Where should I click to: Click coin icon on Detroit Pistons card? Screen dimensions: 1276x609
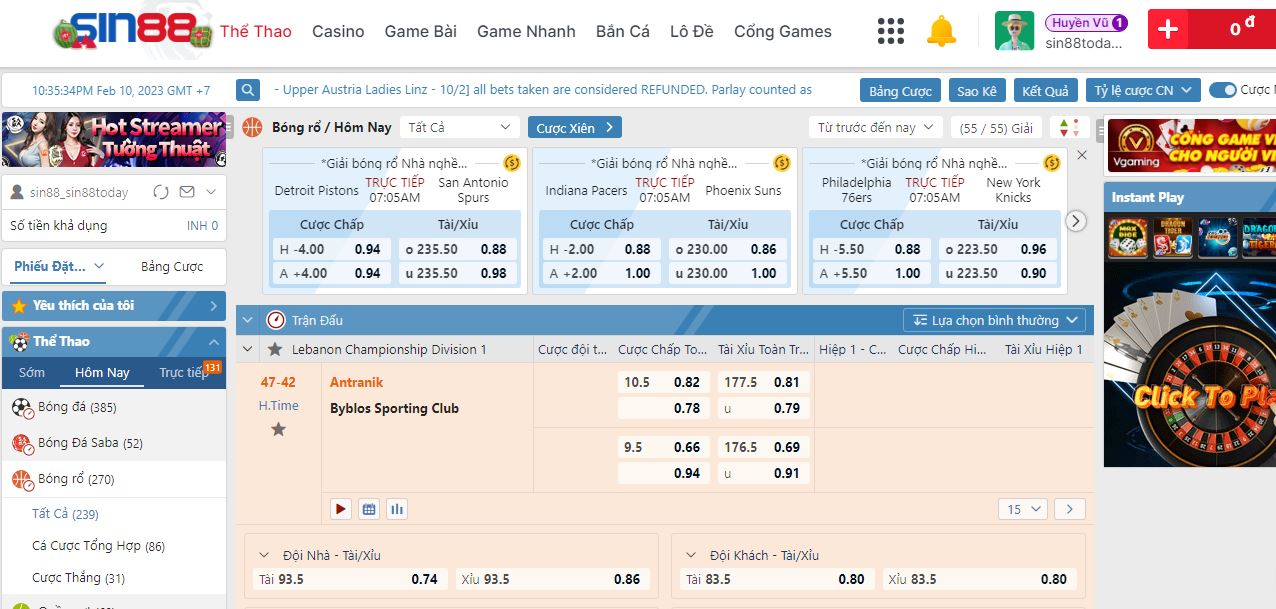point(512,163)
